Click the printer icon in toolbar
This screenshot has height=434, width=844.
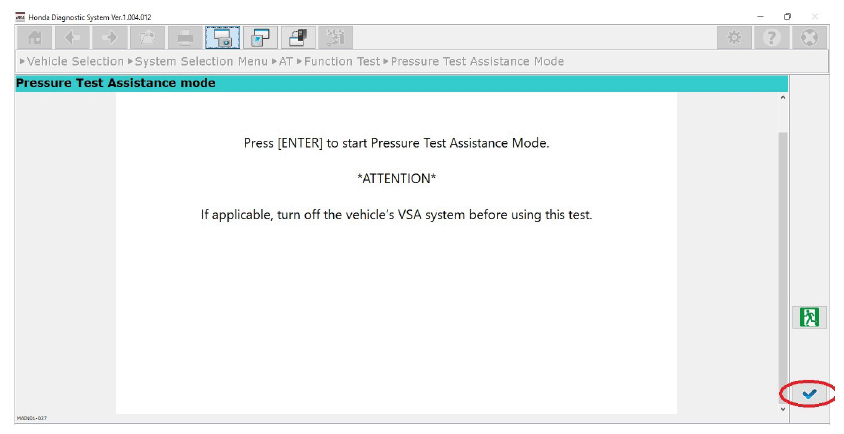pos(186,37)
